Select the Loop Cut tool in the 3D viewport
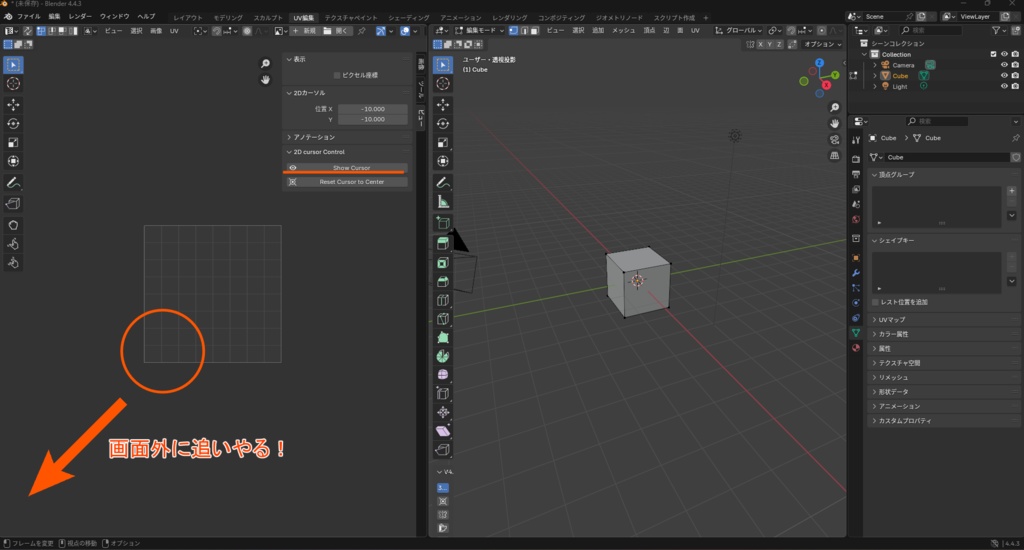Viewport: 1024px width, 550px height. tap(443, 300)
